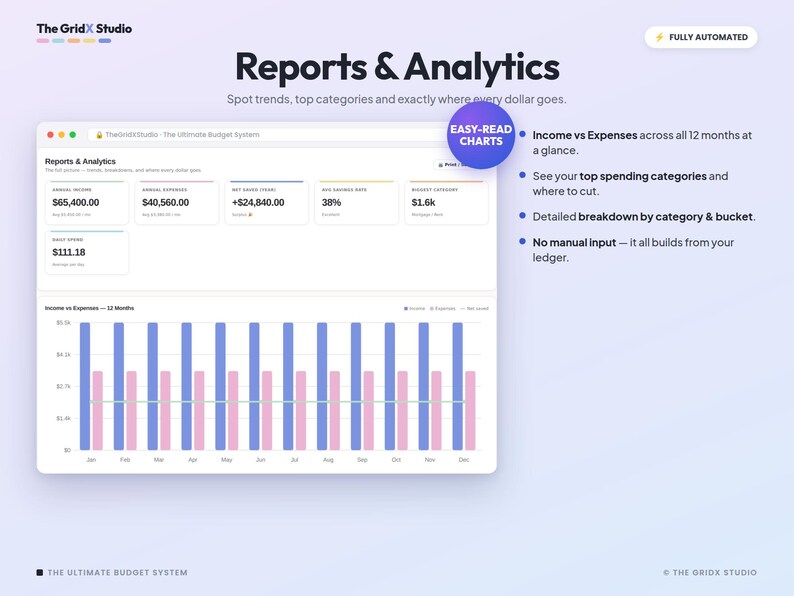Click the Income vs Expenses — 12 Months title
Image resolution: width=794 pixels, height=596 pixels.
tap(90, 308)
